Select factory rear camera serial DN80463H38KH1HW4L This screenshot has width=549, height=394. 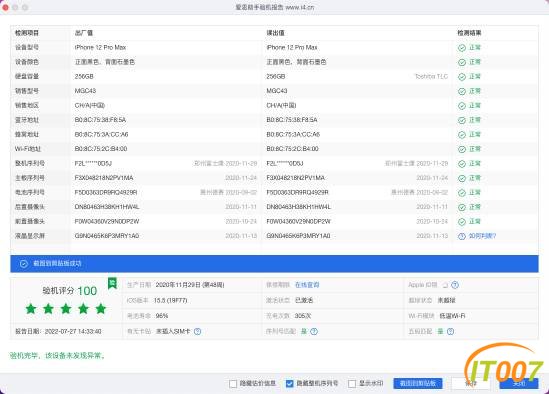click(x=107, y=207)
